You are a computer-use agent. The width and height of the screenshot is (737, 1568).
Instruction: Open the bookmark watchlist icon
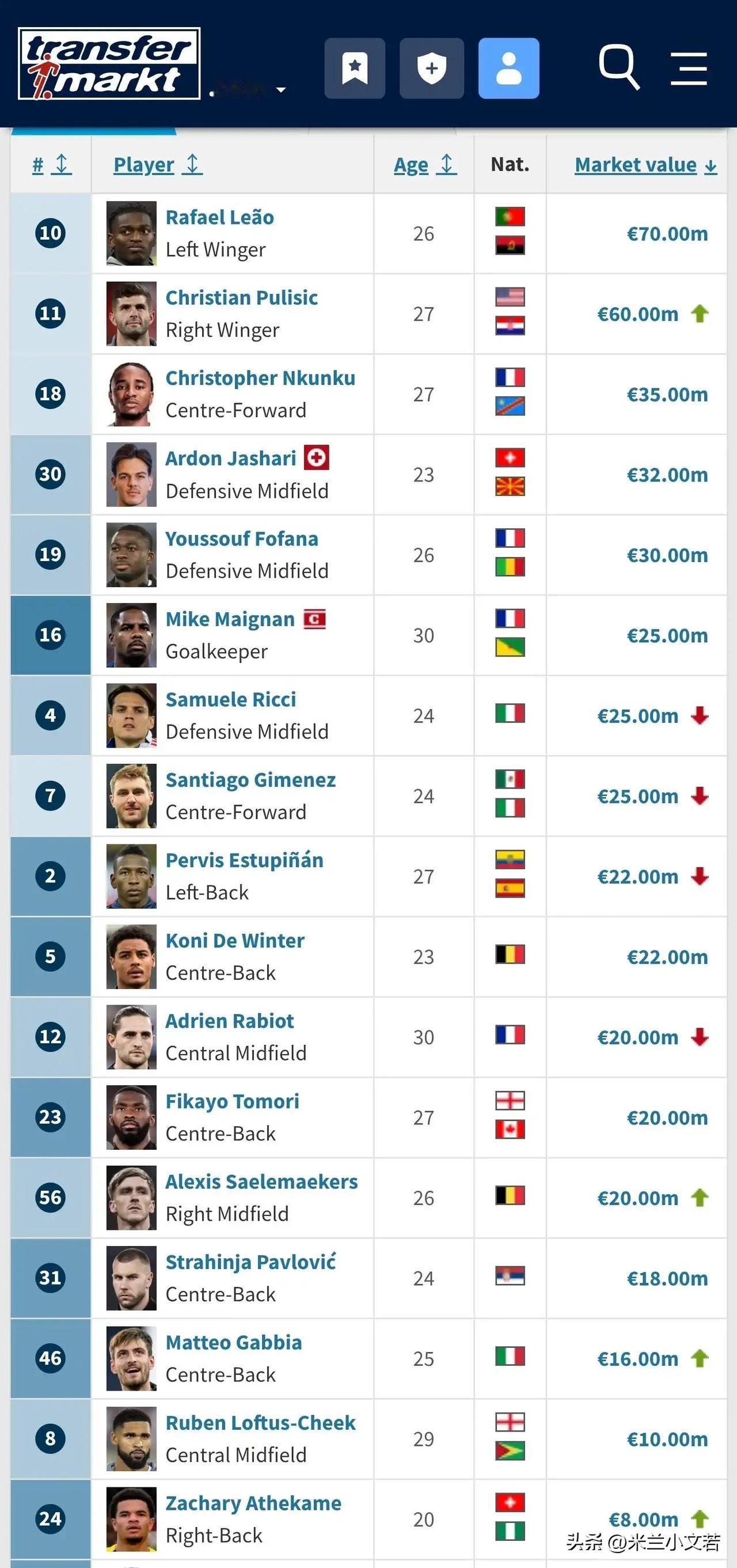click(355, 68)
